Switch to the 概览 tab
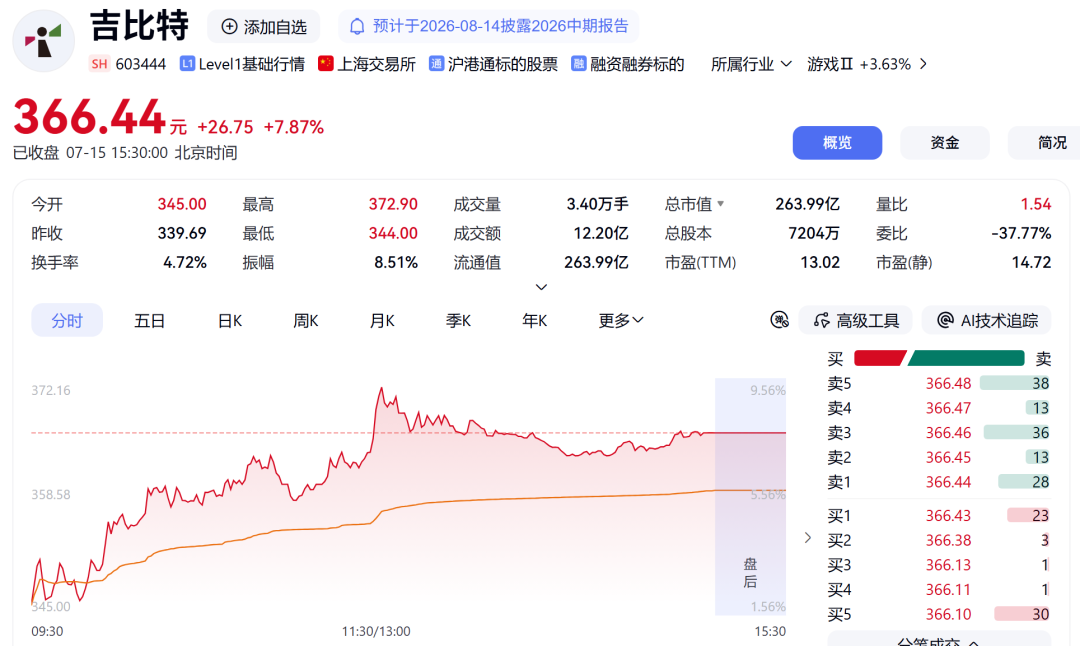1080x646 pixels. (837, 143)
